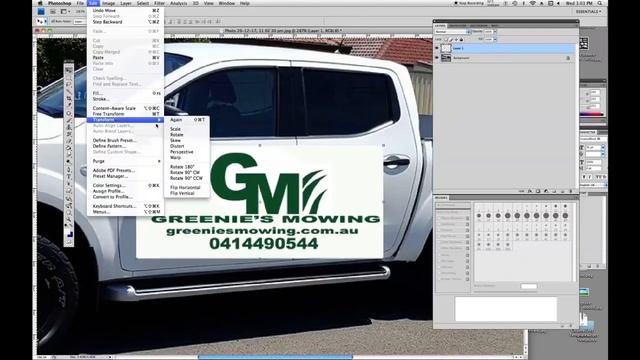The height and width of the screenshot is (360, 640).
Task: Click the Background layer thumbnail
Action: tap(446, 58)
